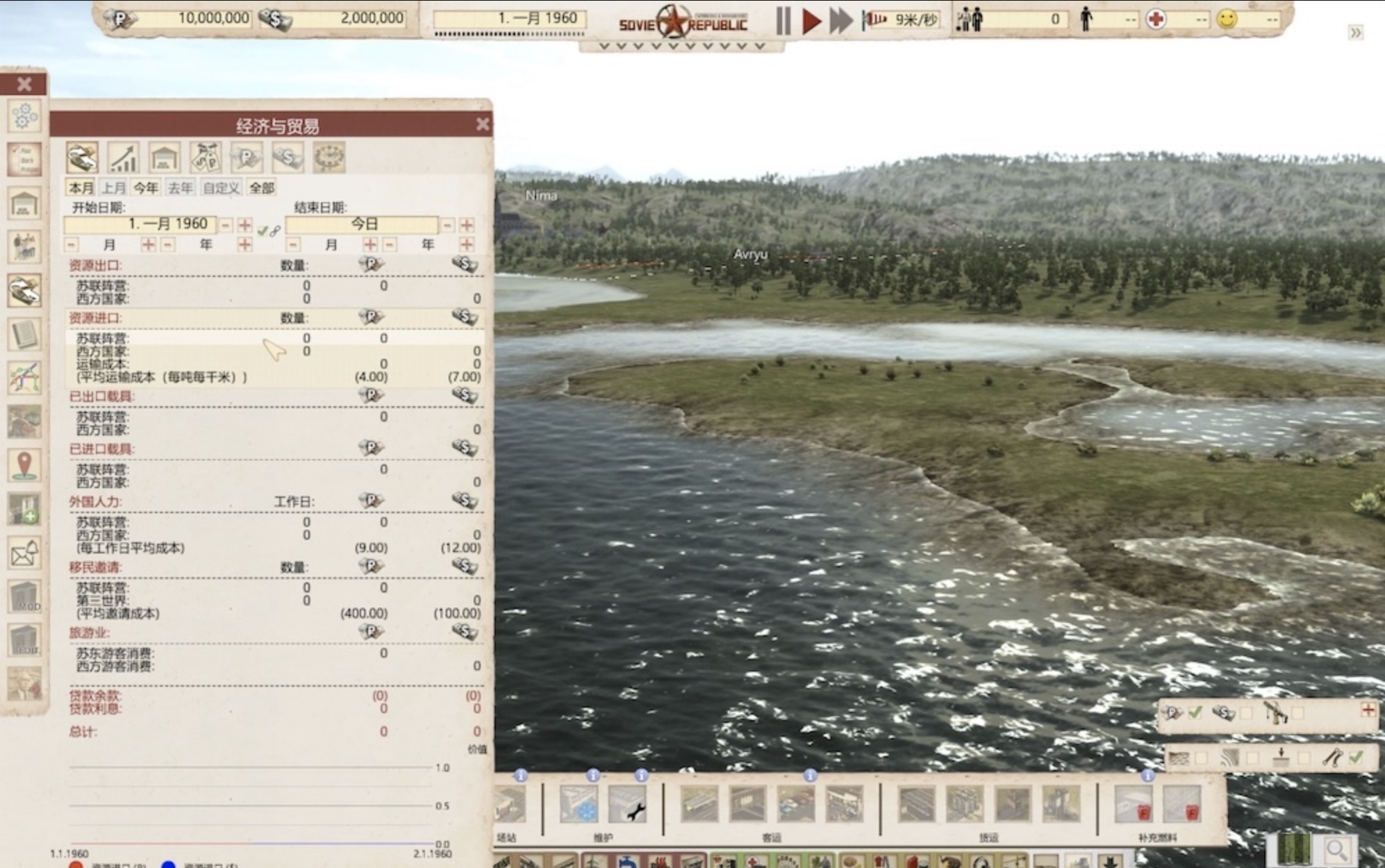Increase start date year
This screenshot has height=868, width=1385.
(244, 244)
